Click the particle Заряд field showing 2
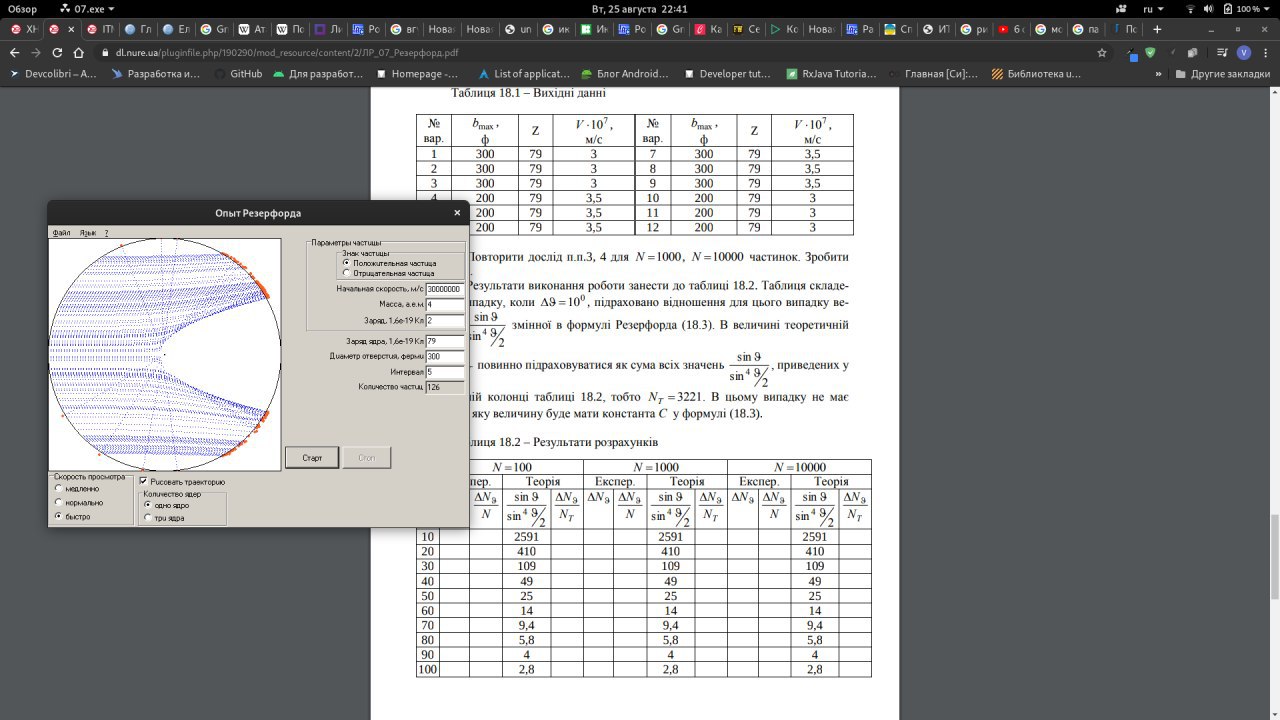 coord(445,320)
